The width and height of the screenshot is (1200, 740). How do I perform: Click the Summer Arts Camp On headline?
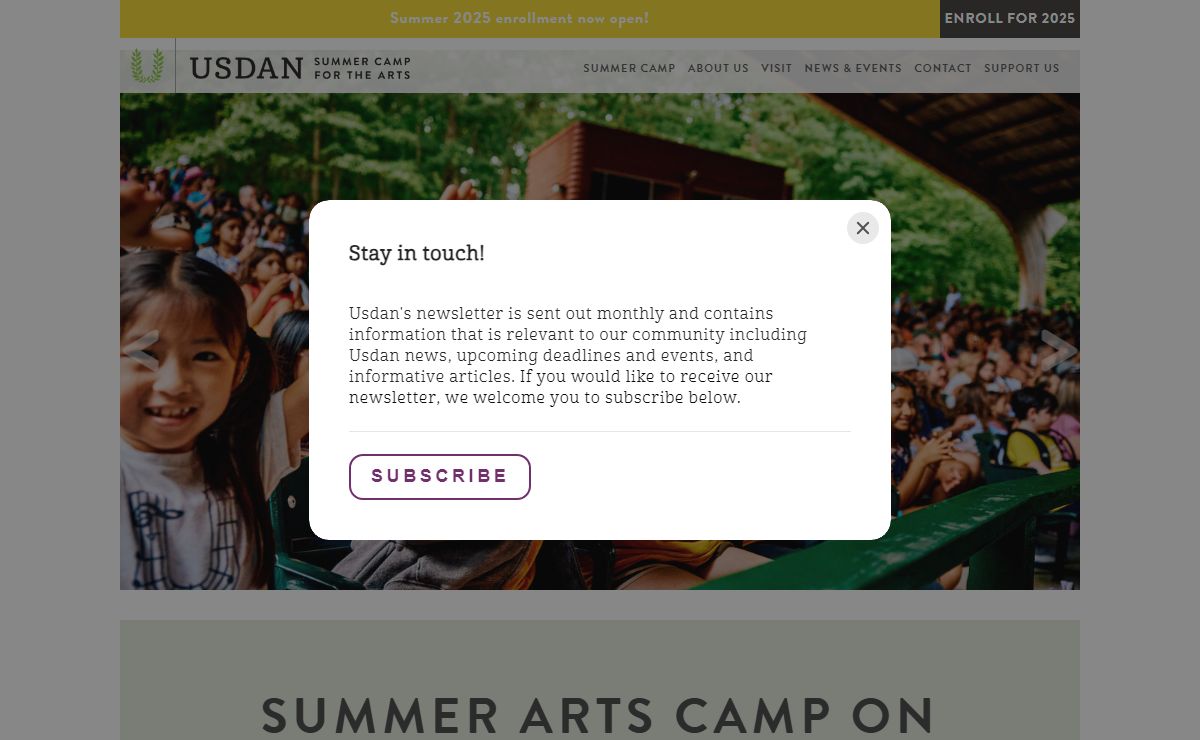coord(598,714)
